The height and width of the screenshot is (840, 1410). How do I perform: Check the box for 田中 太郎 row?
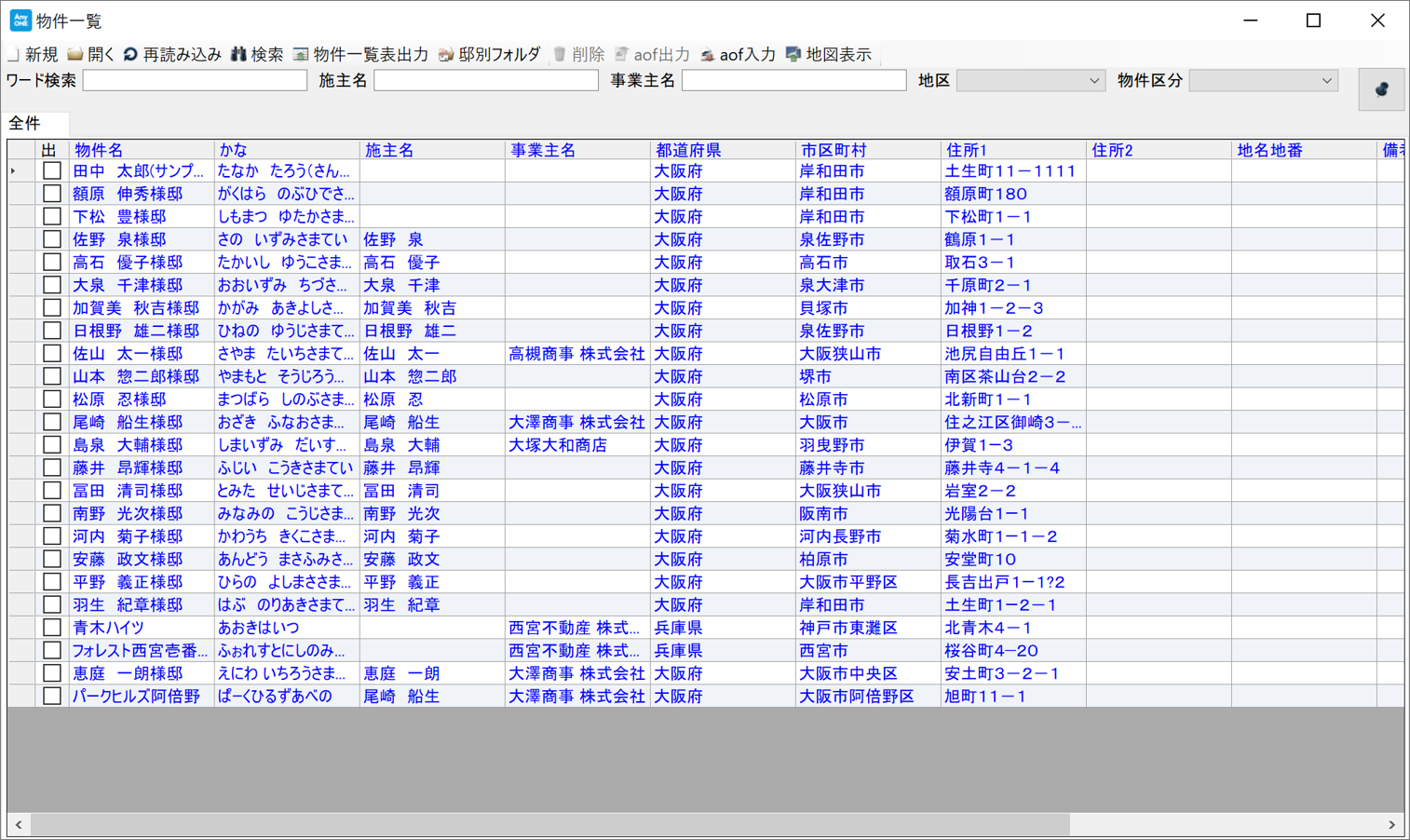click(x=52, y=171)
